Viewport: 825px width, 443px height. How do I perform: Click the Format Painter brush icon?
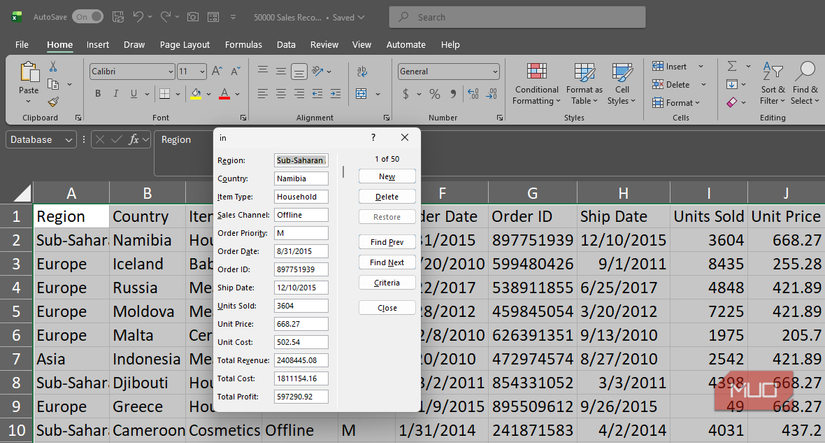(53, 102)
